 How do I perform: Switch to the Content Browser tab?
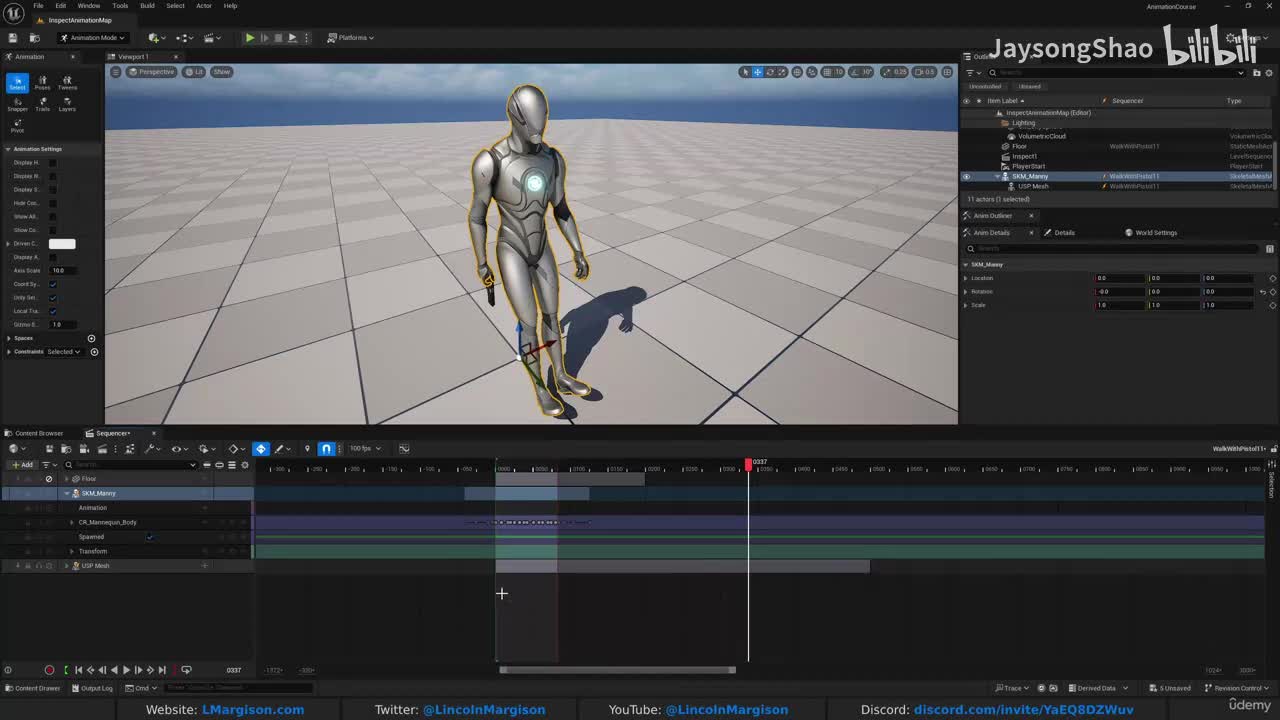pyautogui.click(x=39, y=433)
